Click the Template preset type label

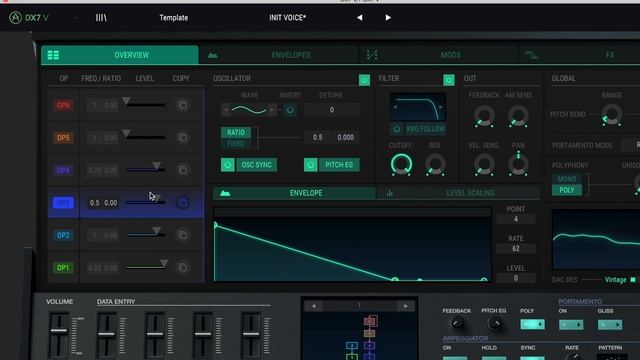click(x=173, y=18)
